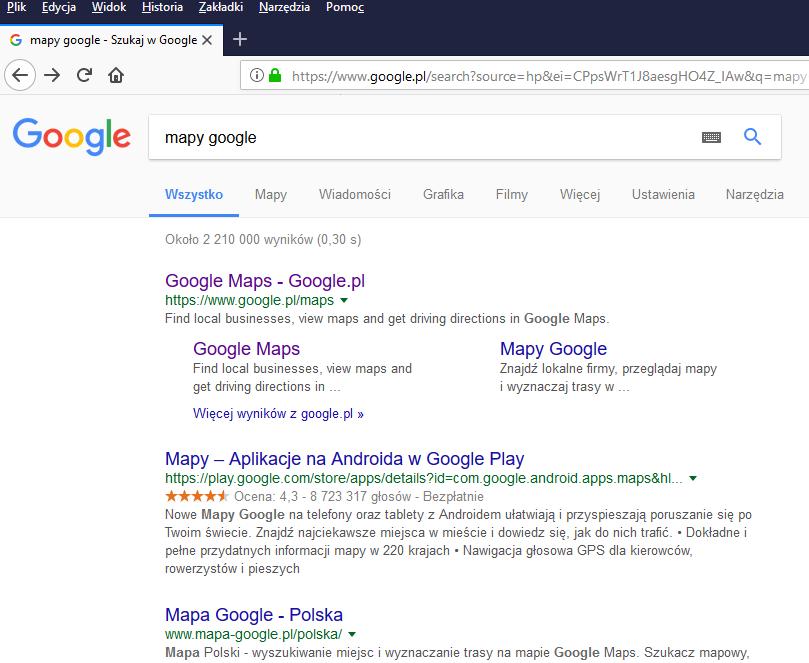The height and width of the screenshot is (663, 809).
Task: Switch to the Grafika results tab
Action: [443, 195]
